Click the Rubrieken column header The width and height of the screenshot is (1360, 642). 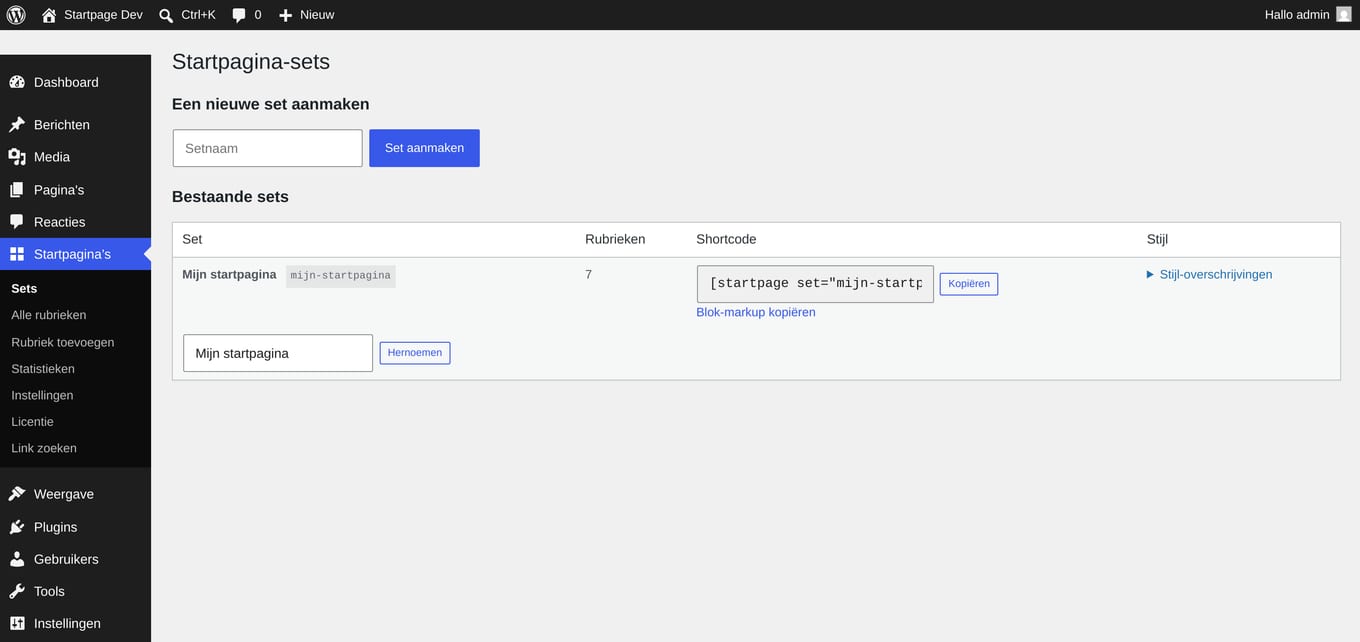[615, 239]
